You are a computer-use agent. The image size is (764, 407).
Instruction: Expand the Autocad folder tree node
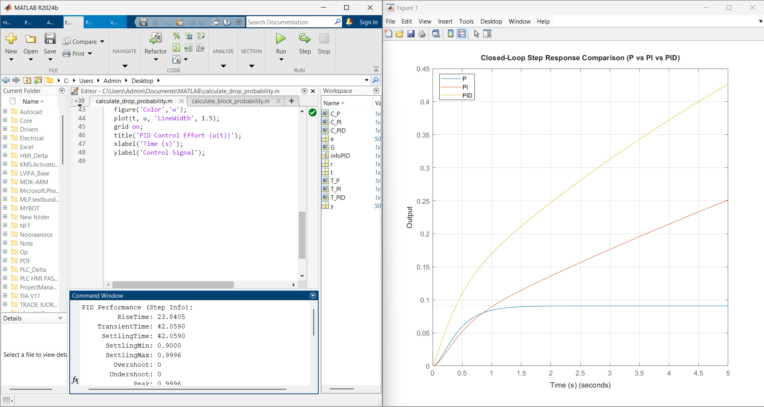click(5, 112)
